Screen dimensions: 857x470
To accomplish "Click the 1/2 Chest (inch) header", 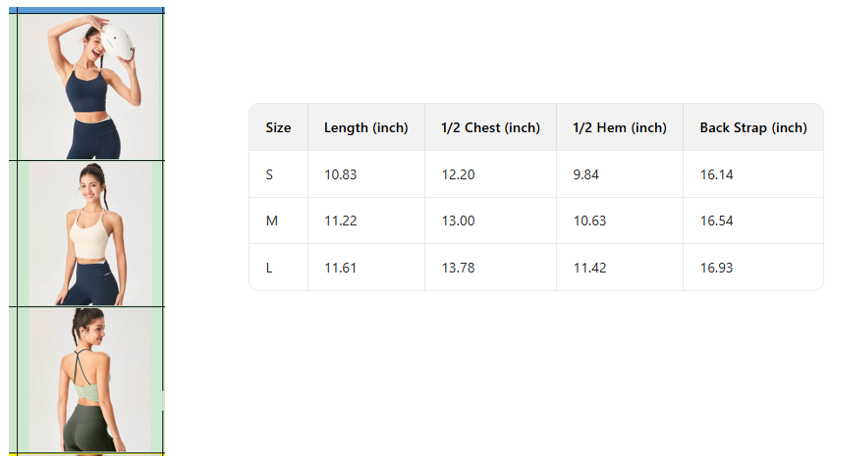I will (x=490, y=128).
